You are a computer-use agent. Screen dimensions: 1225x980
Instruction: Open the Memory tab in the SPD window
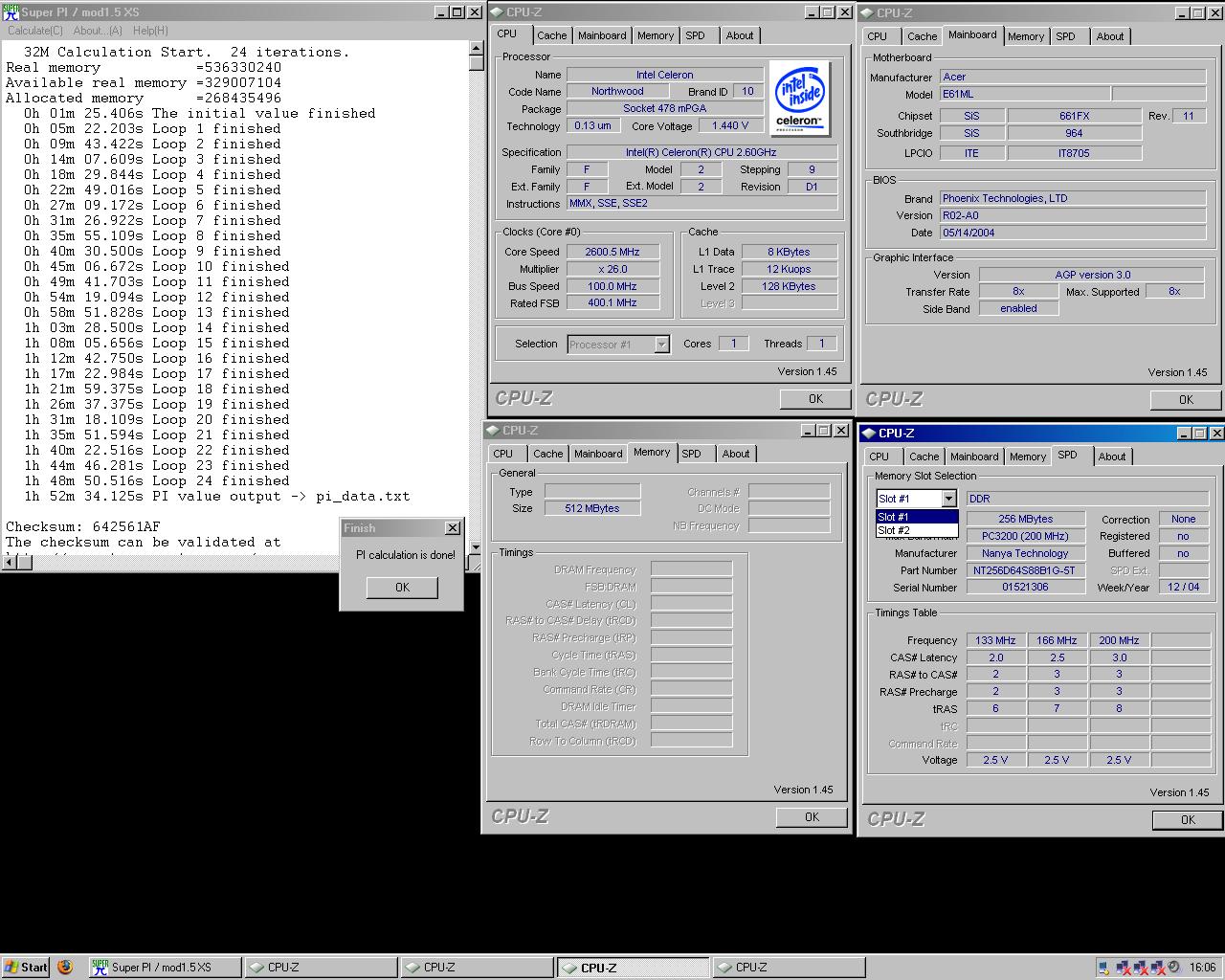pyautogui.click(x=1028, y=457)
